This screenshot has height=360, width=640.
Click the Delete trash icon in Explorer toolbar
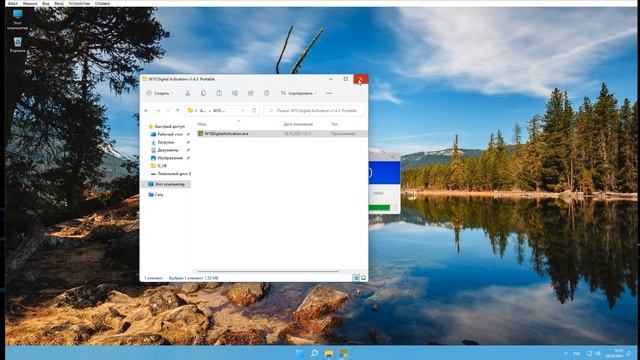click(x=267, y=93)
